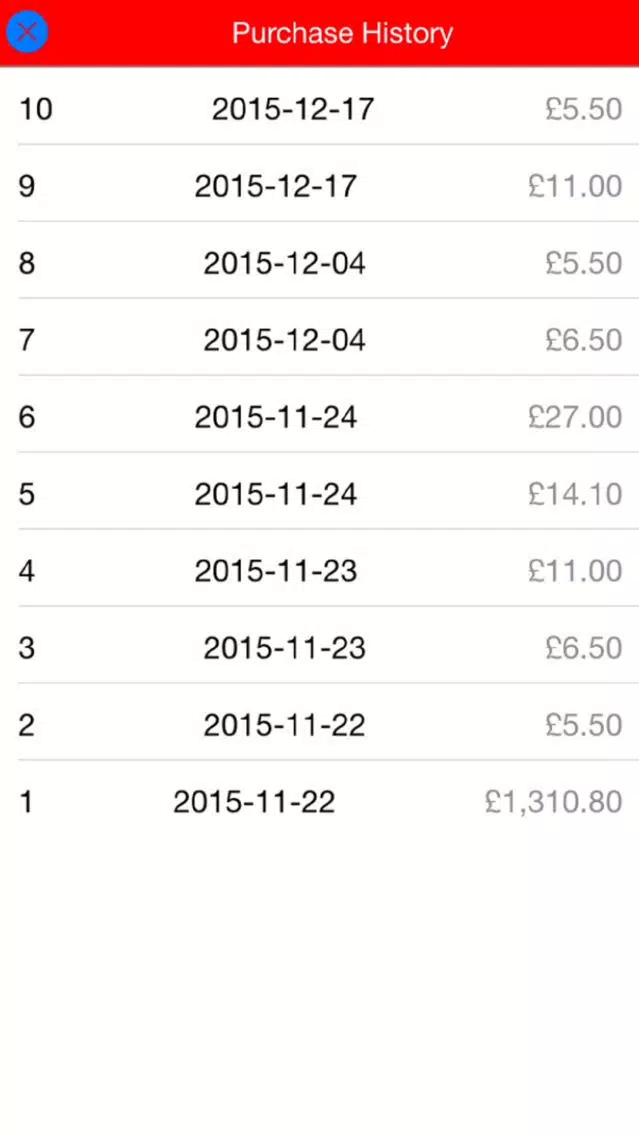Select purchase number 9 dated 2015-12-17
This screenshot has width=639, height=1136.
coord(275,186)
